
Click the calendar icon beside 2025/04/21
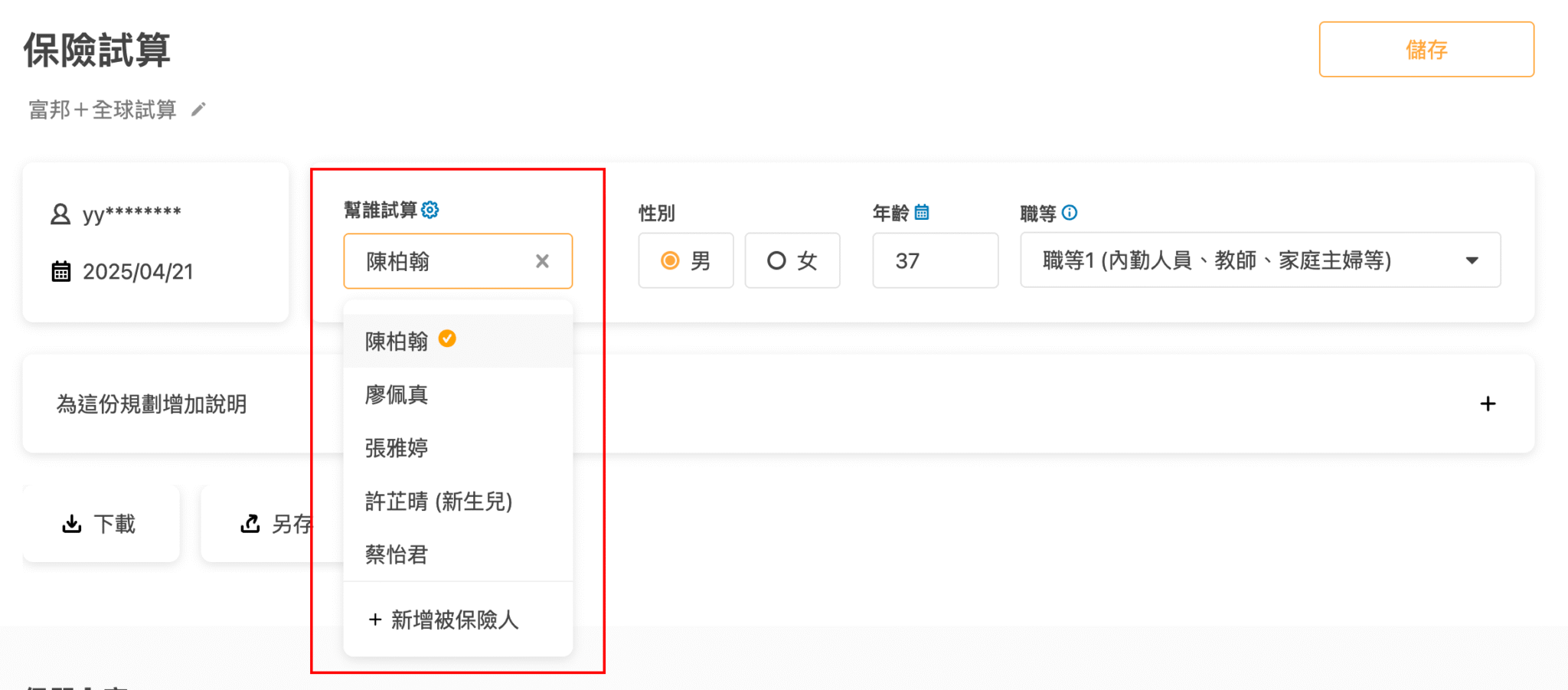tap(63, 271)
